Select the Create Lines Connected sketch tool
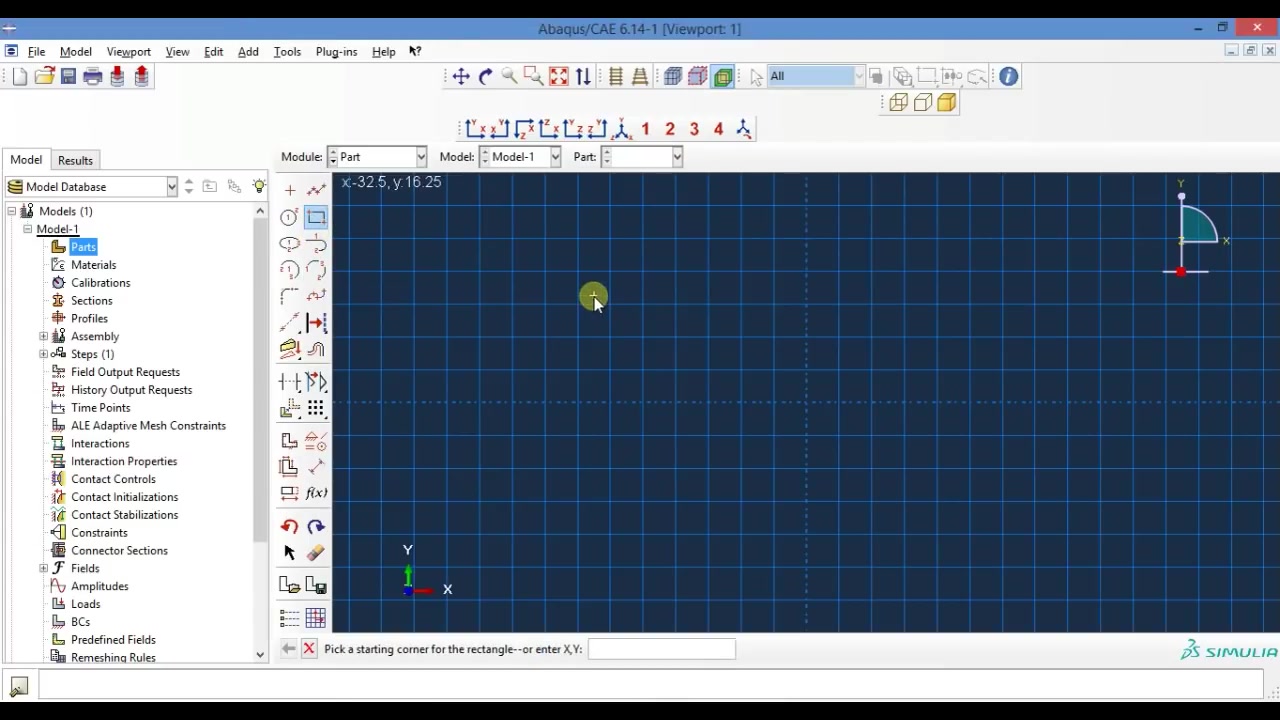The height and width of the screenshot is (720, 1280). click(317, 190)
